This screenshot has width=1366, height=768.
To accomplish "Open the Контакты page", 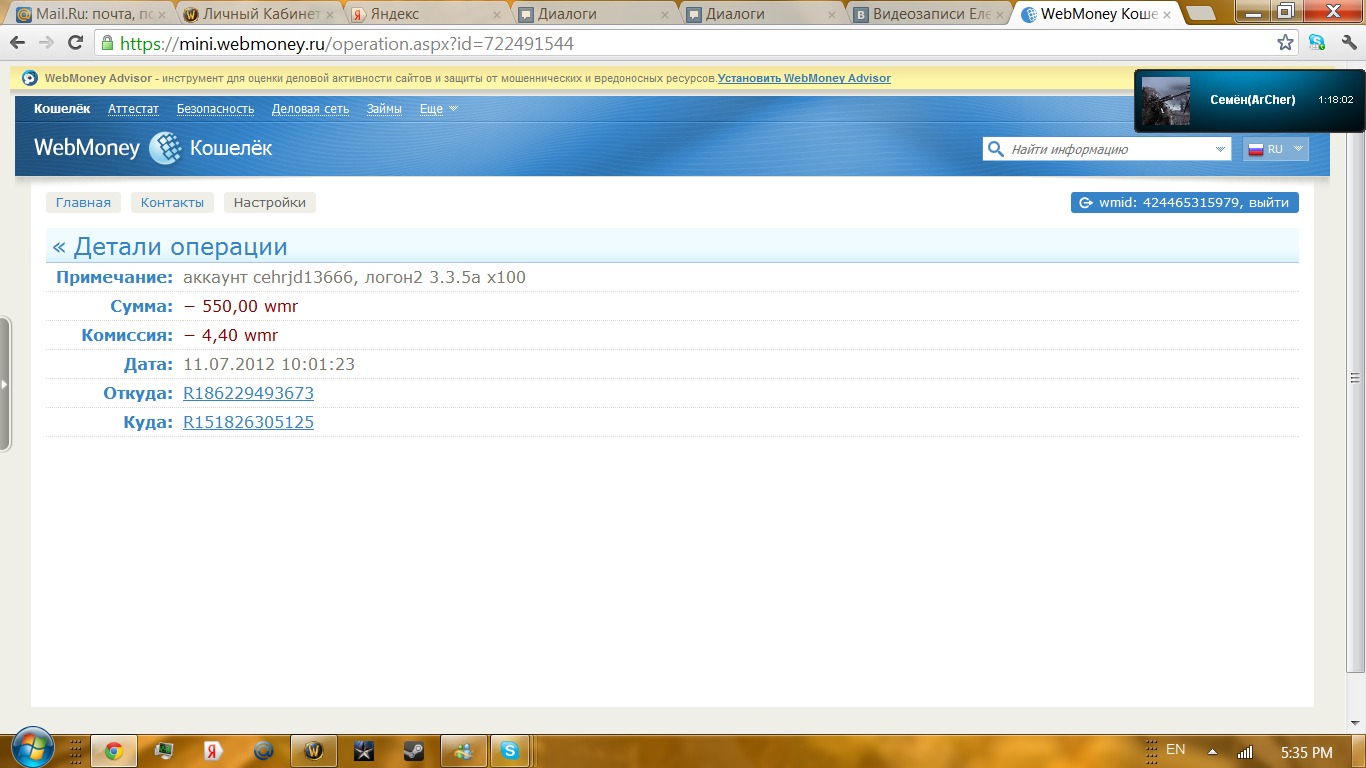I will click(x=172, y=202).
